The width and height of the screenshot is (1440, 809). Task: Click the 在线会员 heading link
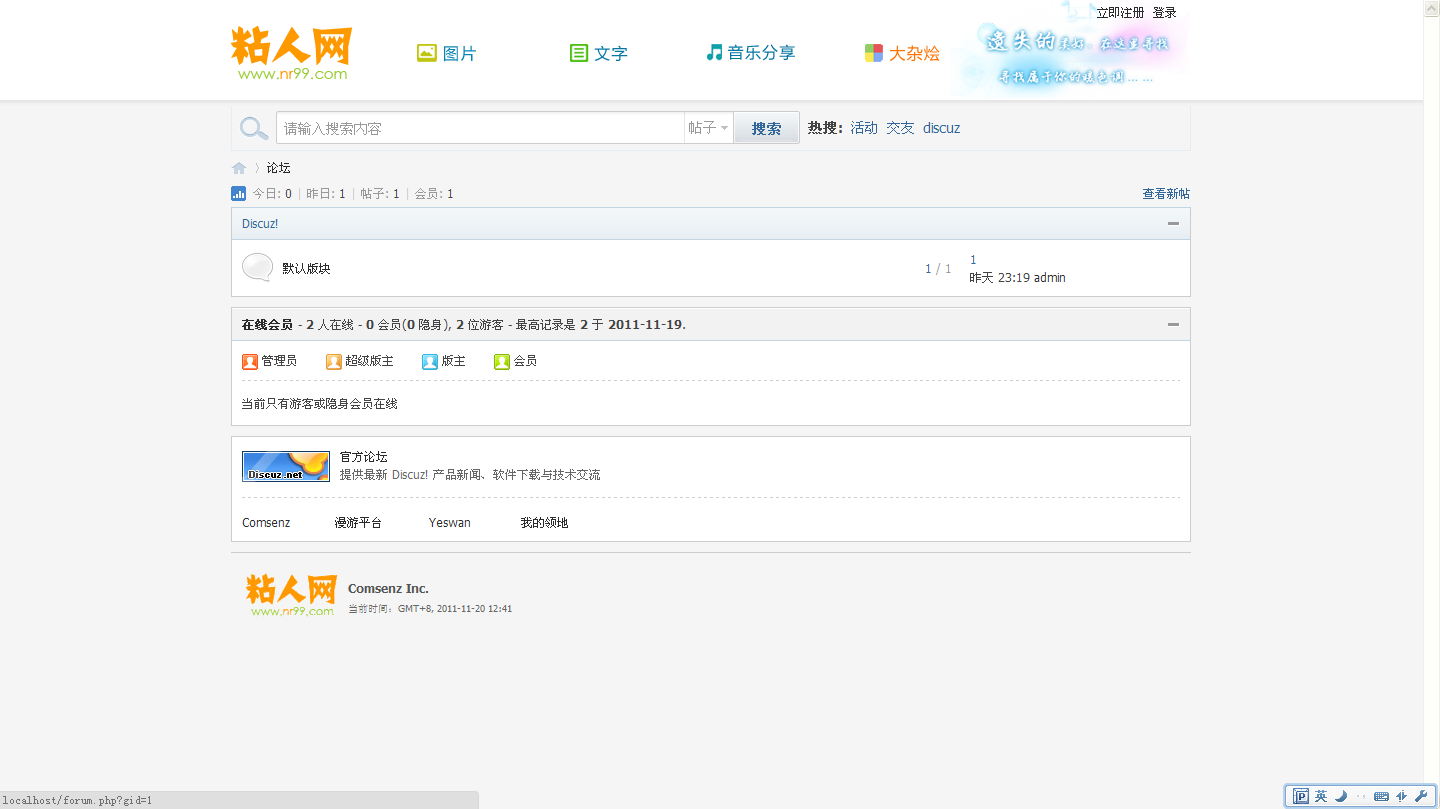pos(267,325)
